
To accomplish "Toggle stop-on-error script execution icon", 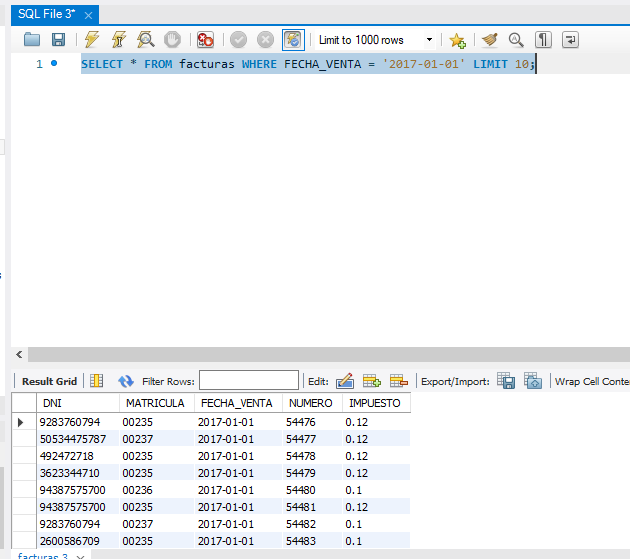I will click(205, 40).
